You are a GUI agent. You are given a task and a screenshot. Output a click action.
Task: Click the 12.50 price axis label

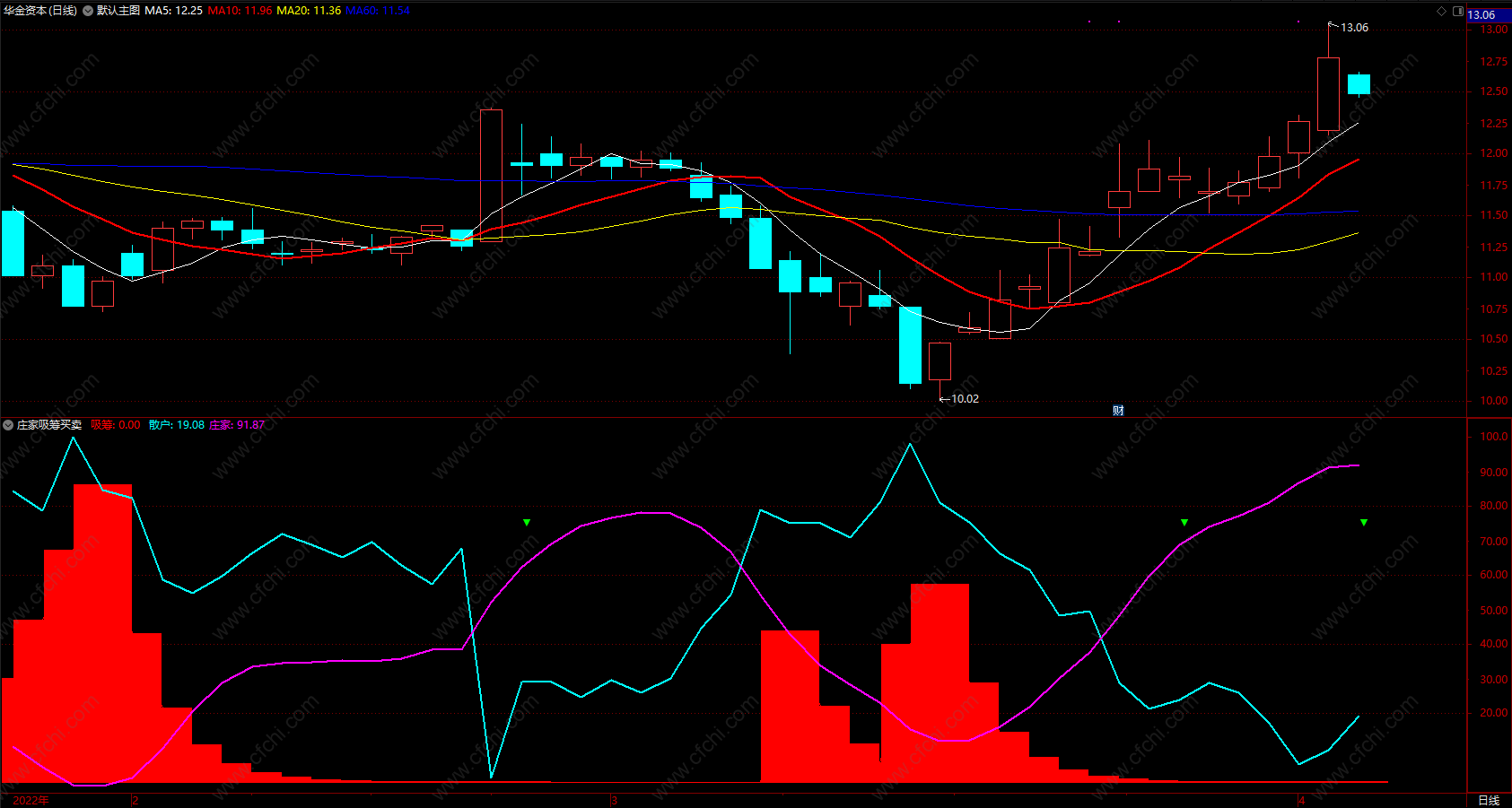[1494, 91]
